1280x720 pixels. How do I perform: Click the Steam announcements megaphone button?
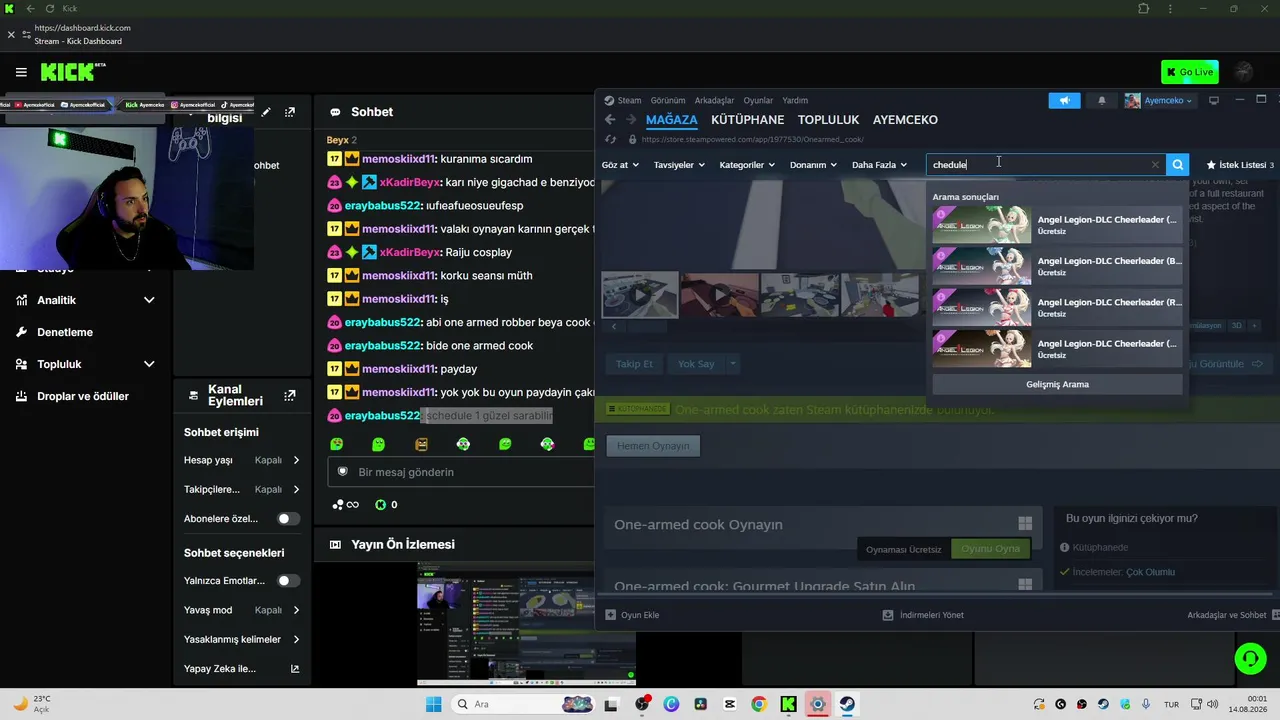(x=1065, y=100)
